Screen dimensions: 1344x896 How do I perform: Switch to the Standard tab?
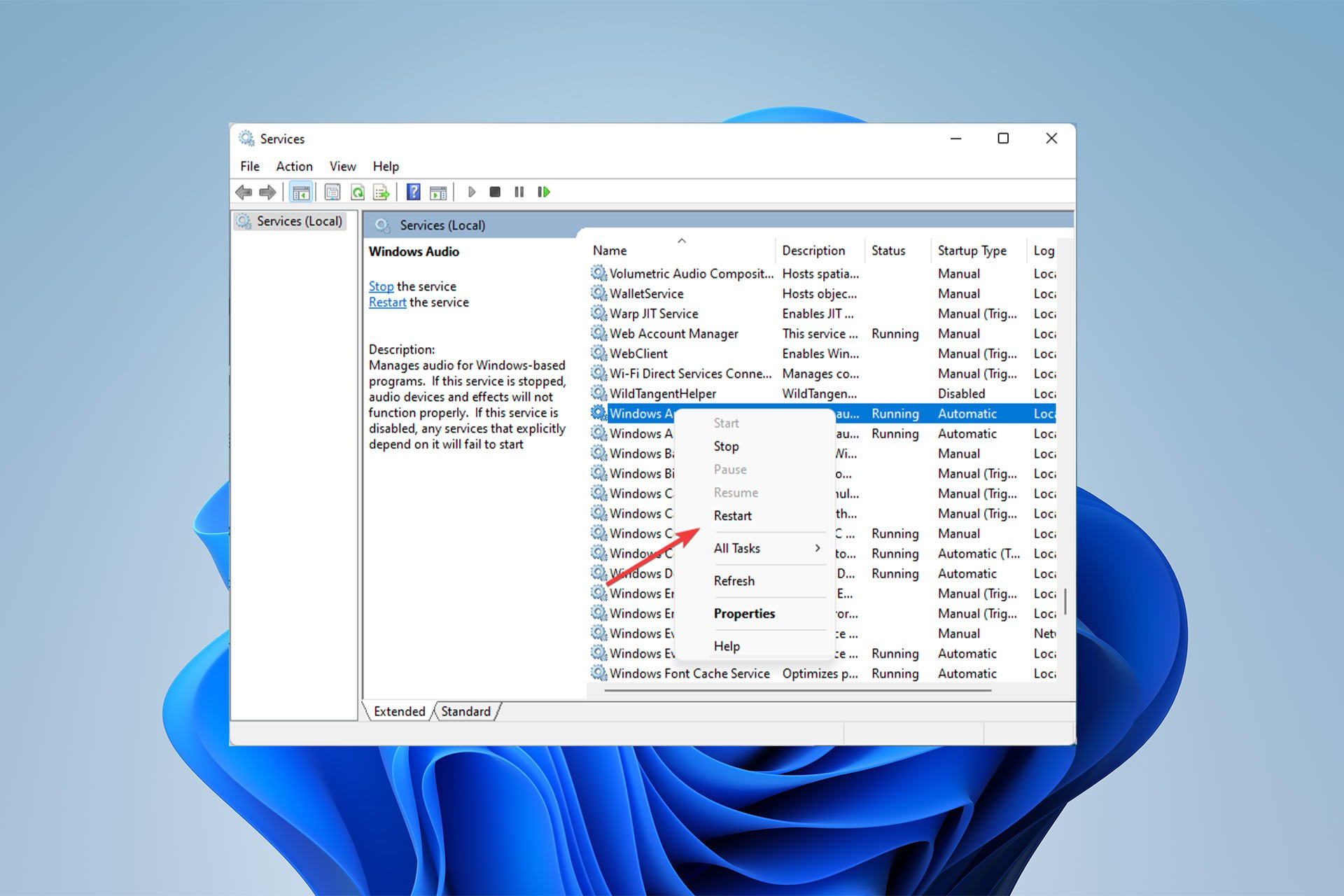pos(464,712)
